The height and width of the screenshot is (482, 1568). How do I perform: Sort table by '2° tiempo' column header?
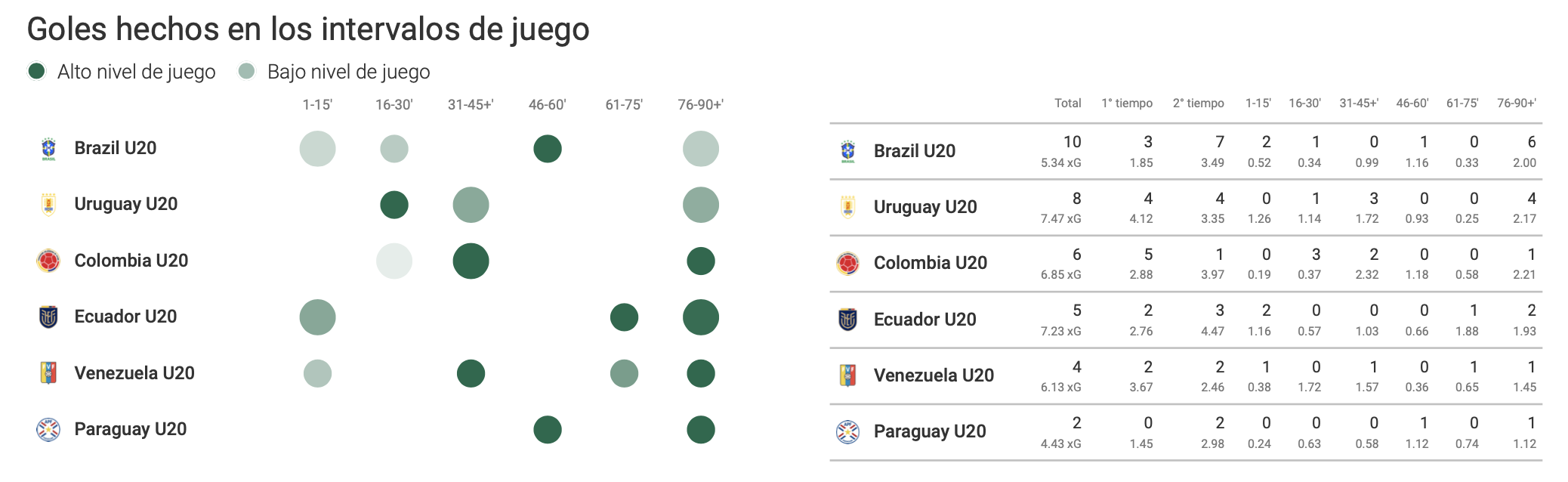pos(1198,104)
